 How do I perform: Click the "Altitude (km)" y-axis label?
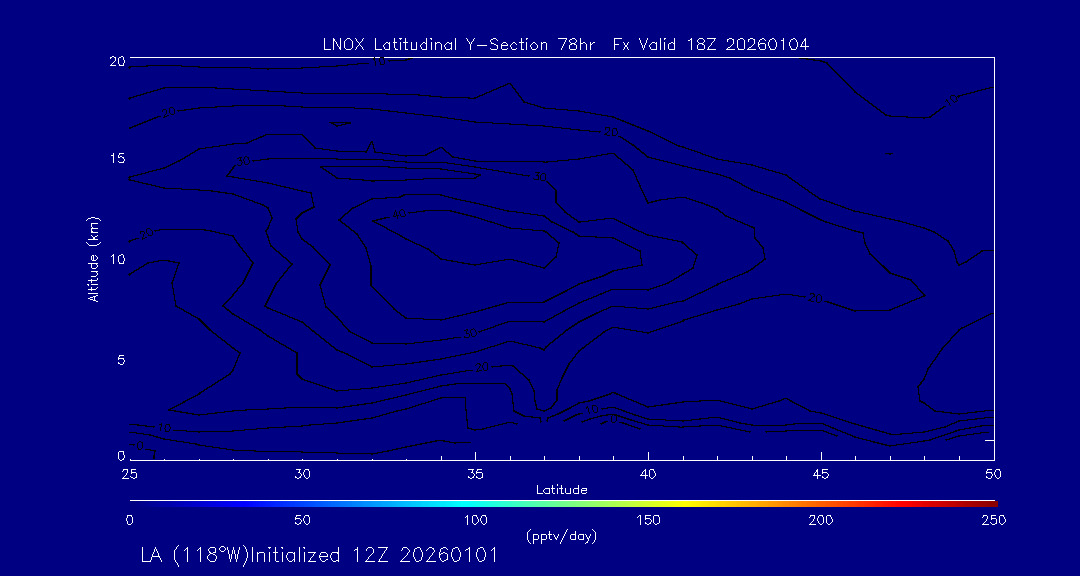(94, 258)
